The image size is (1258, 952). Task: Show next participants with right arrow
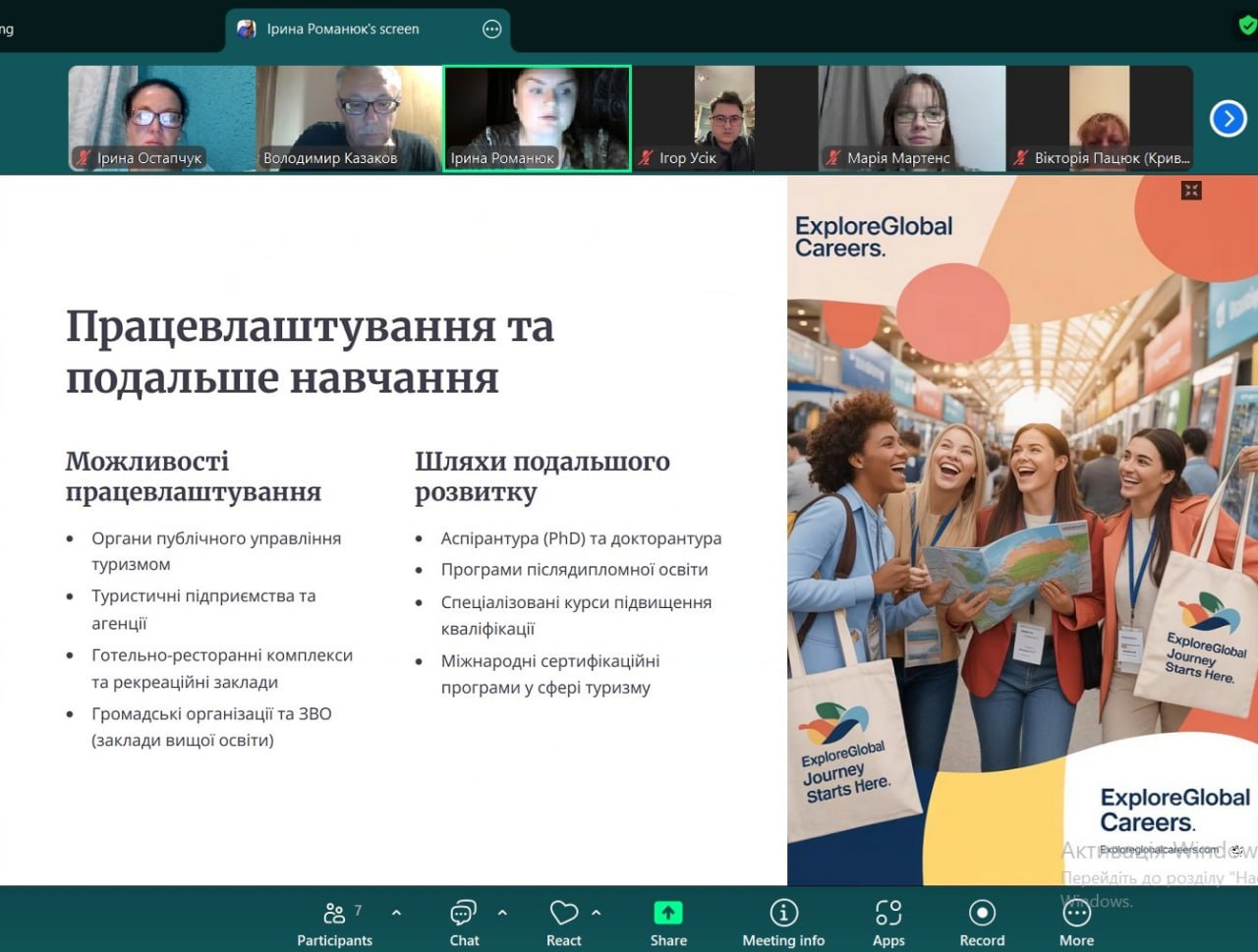coord(1228,119)
